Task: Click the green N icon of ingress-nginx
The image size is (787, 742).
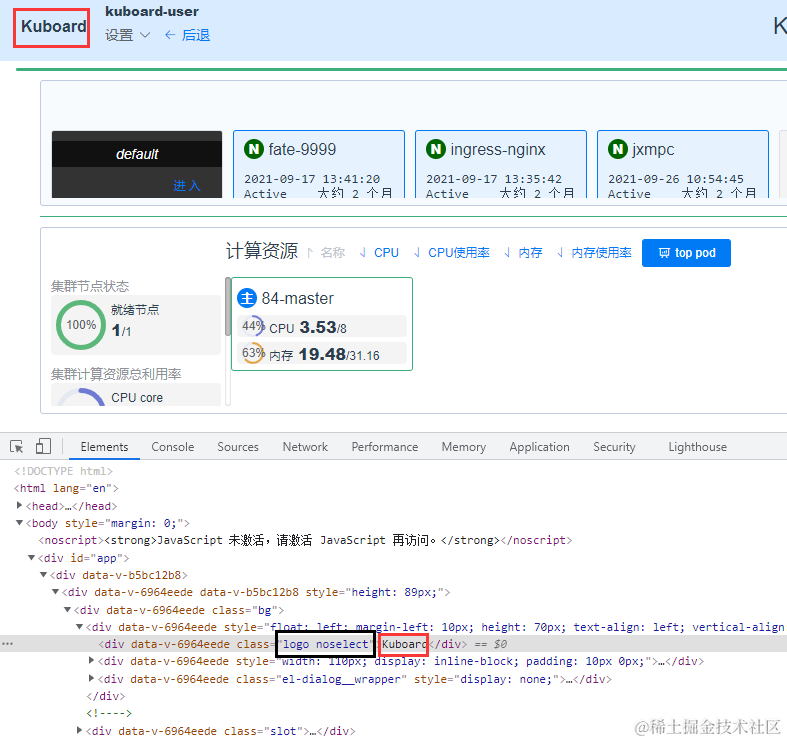Action: click(436, 149)
